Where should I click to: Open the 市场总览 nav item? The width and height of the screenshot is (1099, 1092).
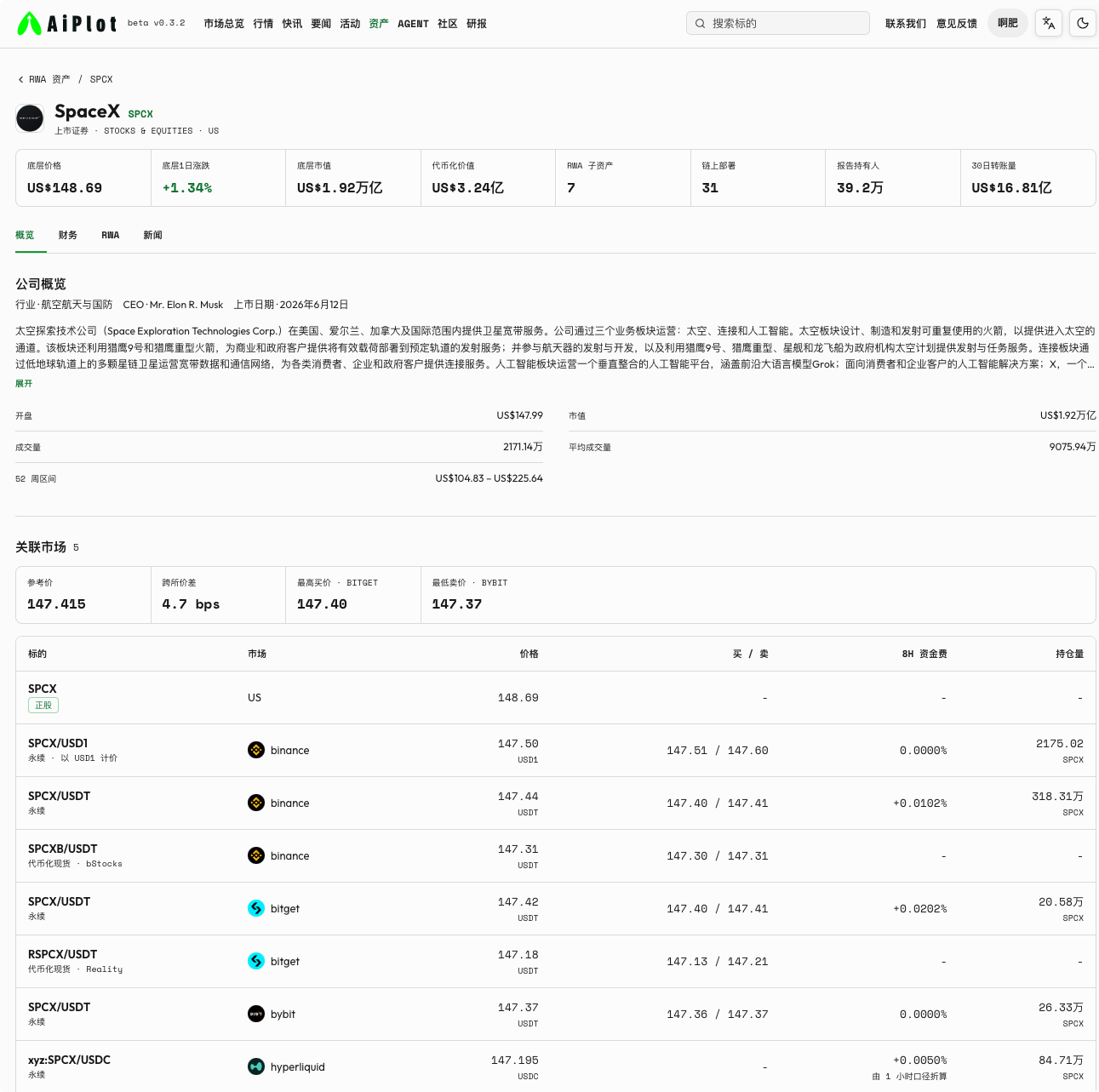click(224, 24)
